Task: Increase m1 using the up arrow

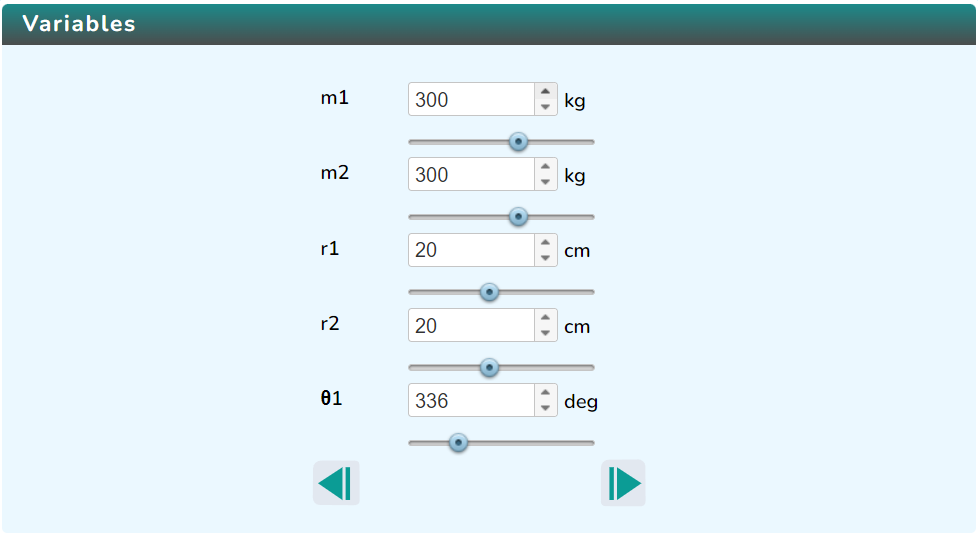Action: (x=545, y=92)
